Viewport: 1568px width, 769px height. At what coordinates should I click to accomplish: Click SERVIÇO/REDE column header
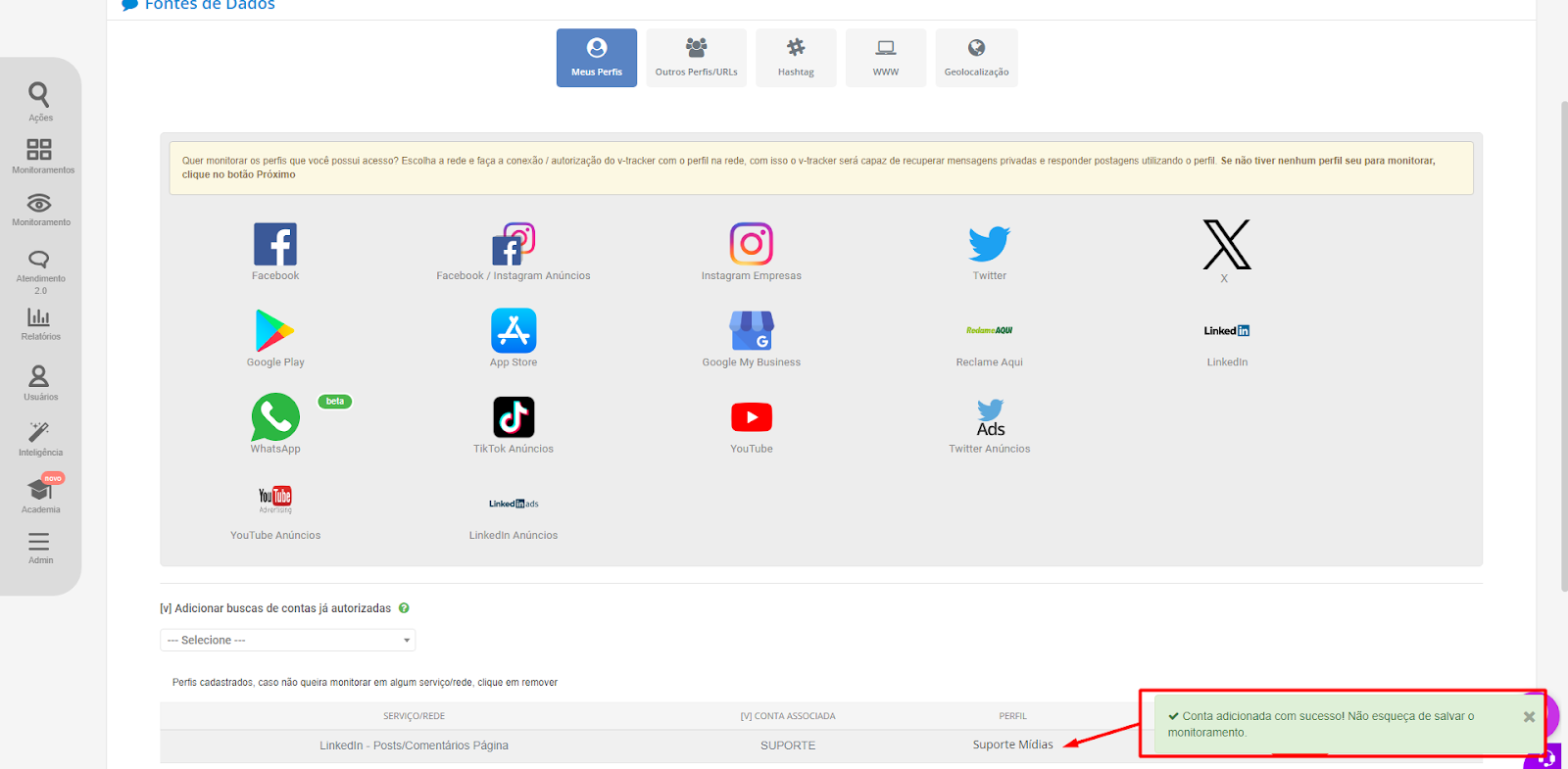(x=414, y=716)
